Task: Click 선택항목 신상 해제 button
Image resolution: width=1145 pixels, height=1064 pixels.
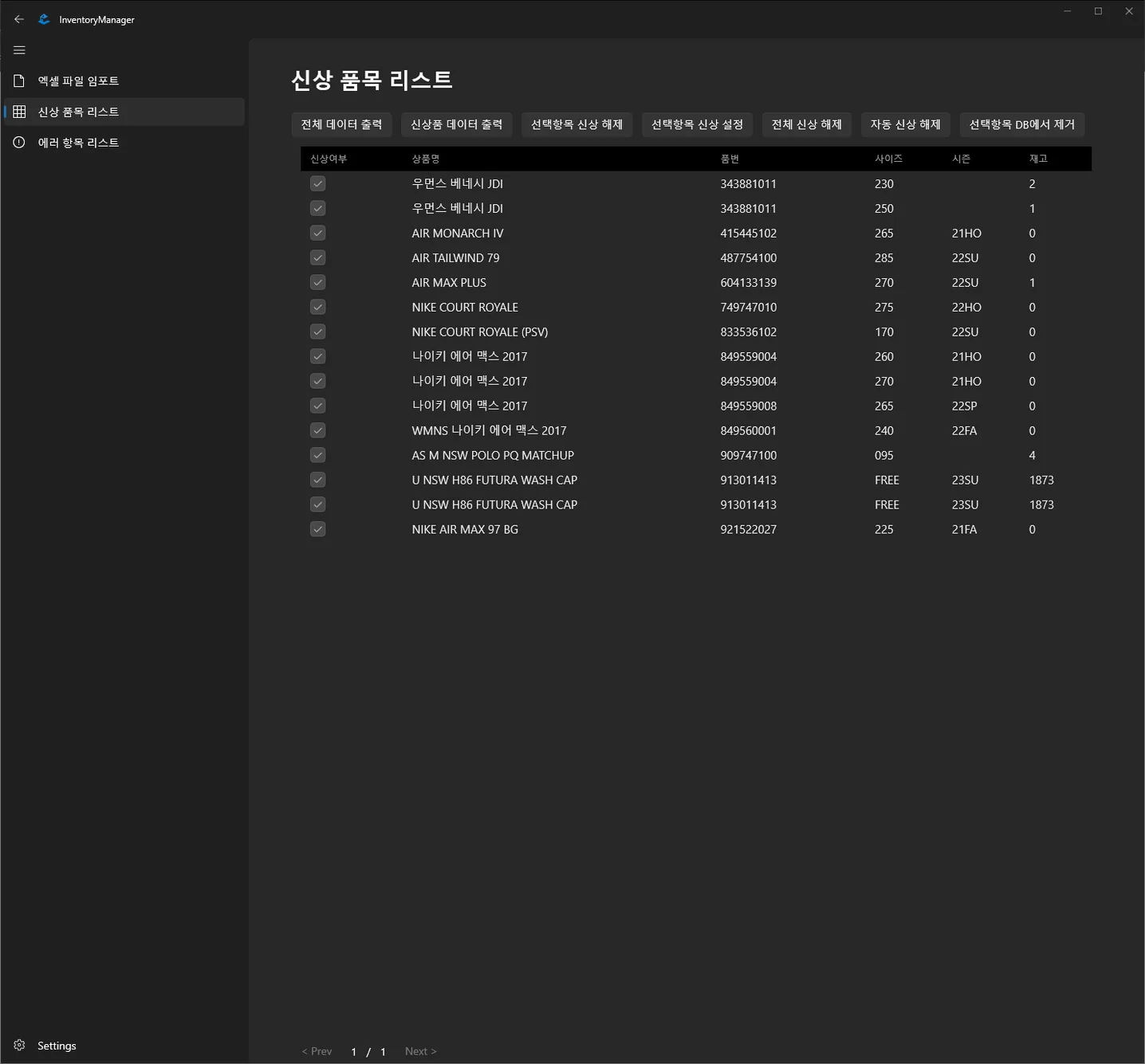Action: pos(577,124)
